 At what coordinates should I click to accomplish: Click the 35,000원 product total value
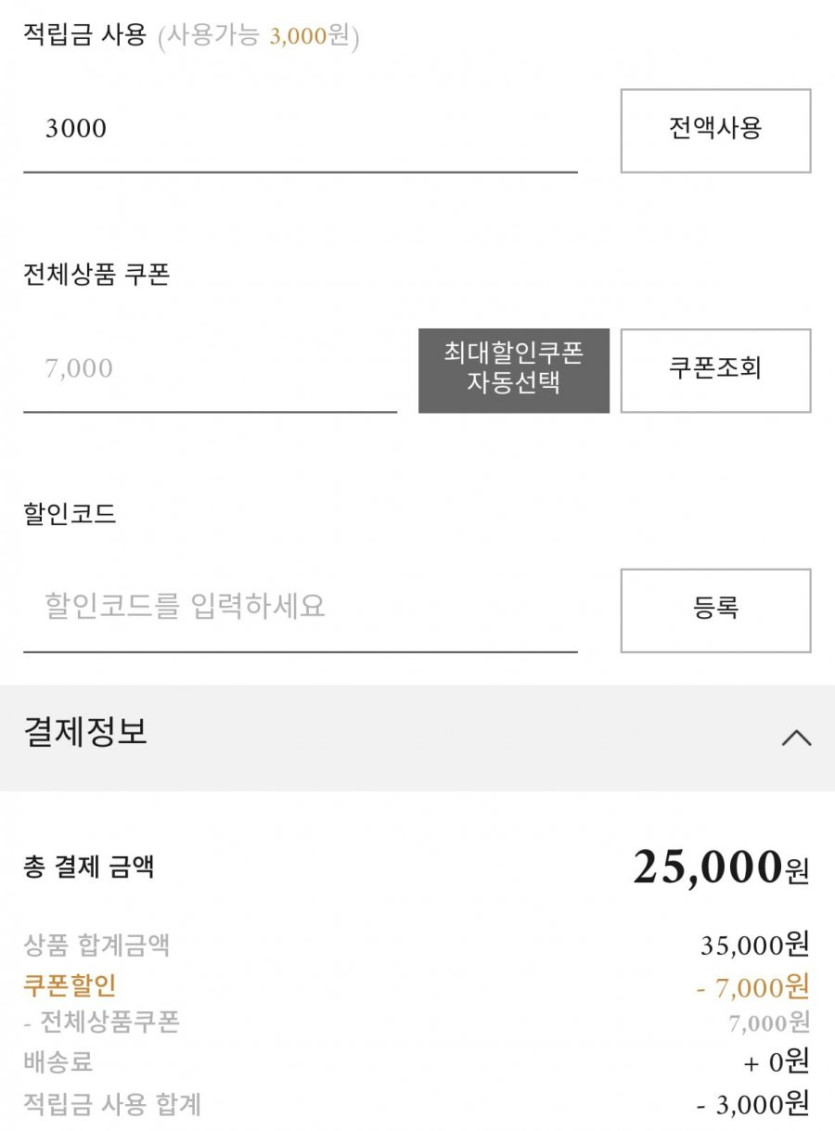754,944
